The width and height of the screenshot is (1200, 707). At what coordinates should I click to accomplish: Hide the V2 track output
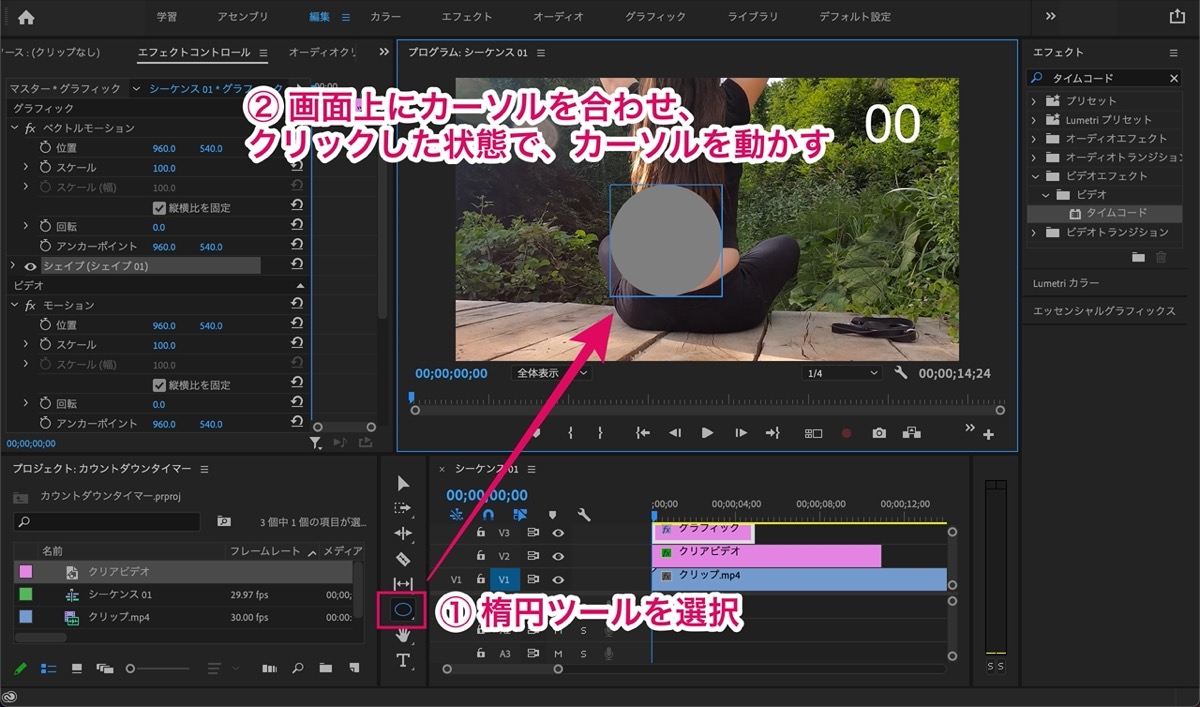558,556
